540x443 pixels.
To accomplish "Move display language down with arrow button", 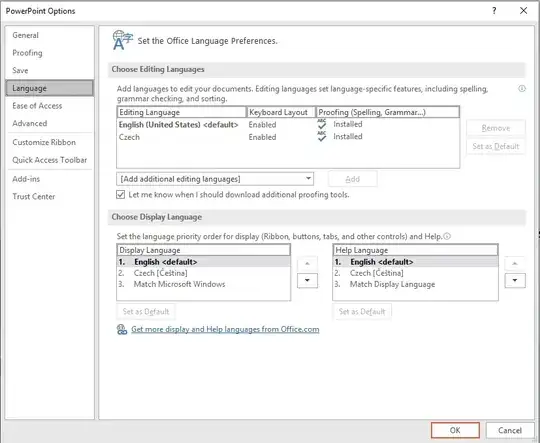I will pos(307,280).
